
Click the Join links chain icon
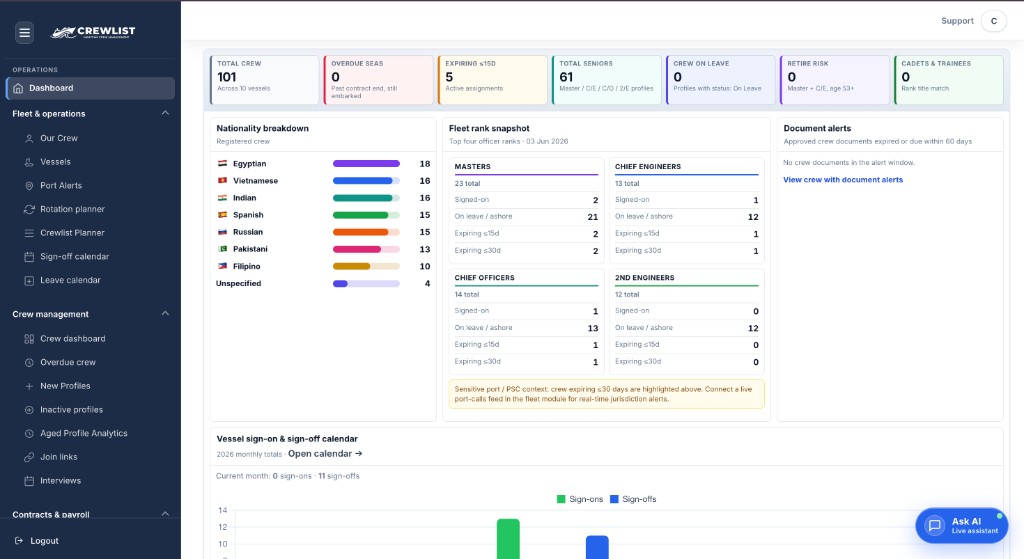(x=29, y=457)
